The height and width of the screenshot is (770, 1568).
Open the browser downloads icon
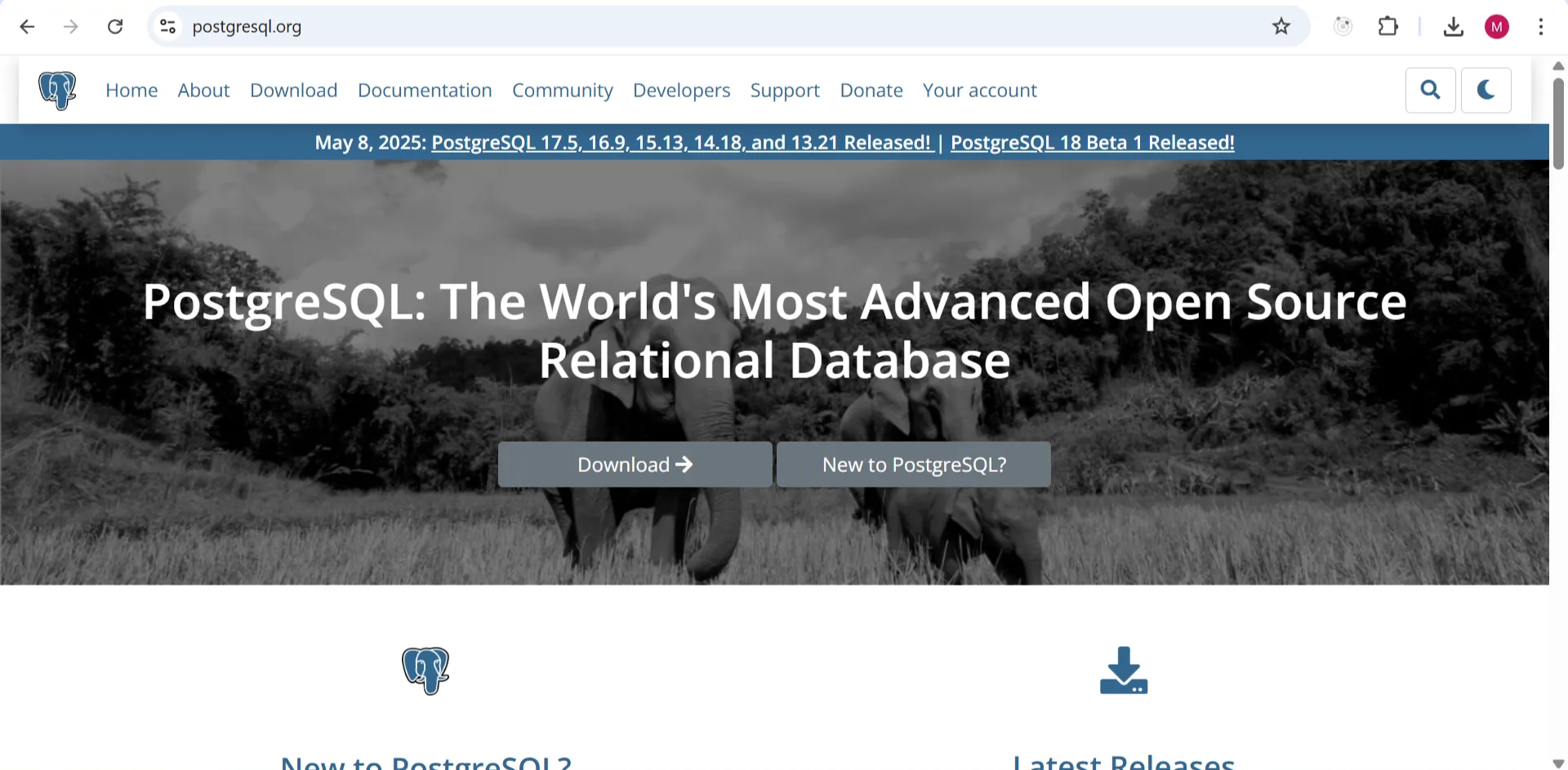[1453, 27]
